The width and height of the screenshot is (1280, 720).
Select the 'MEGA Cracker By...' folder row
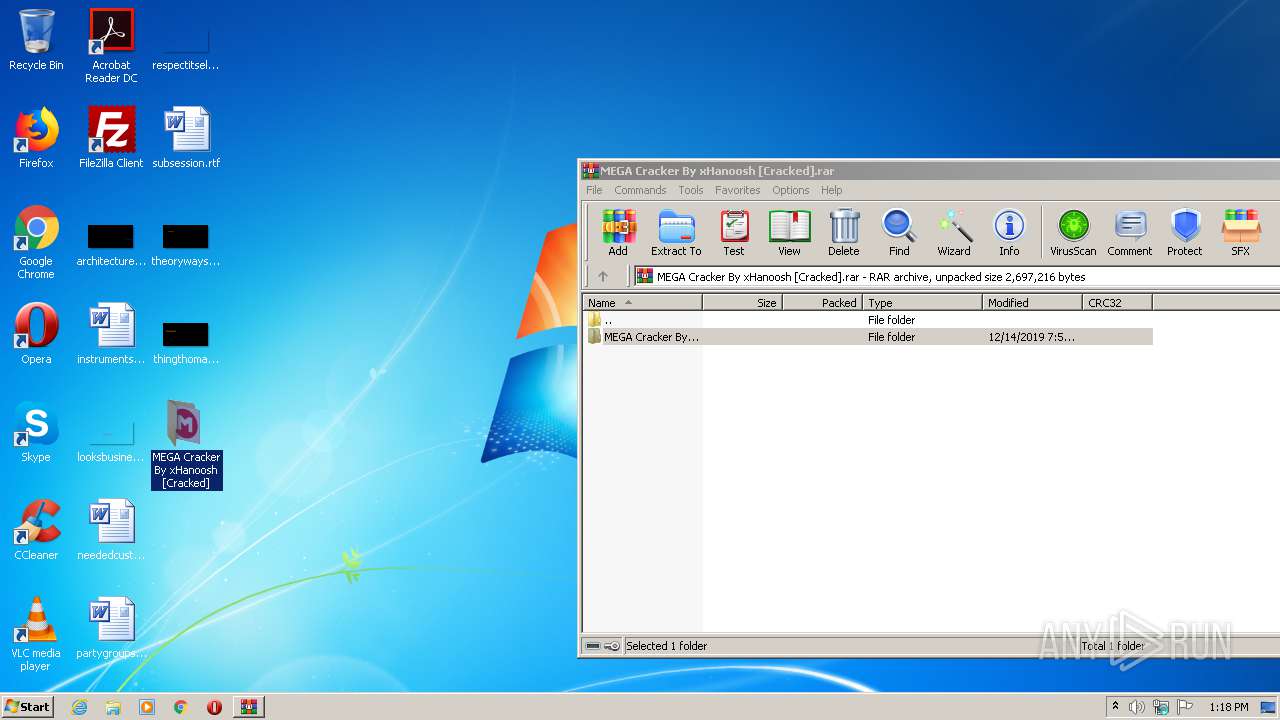point(868,337)
